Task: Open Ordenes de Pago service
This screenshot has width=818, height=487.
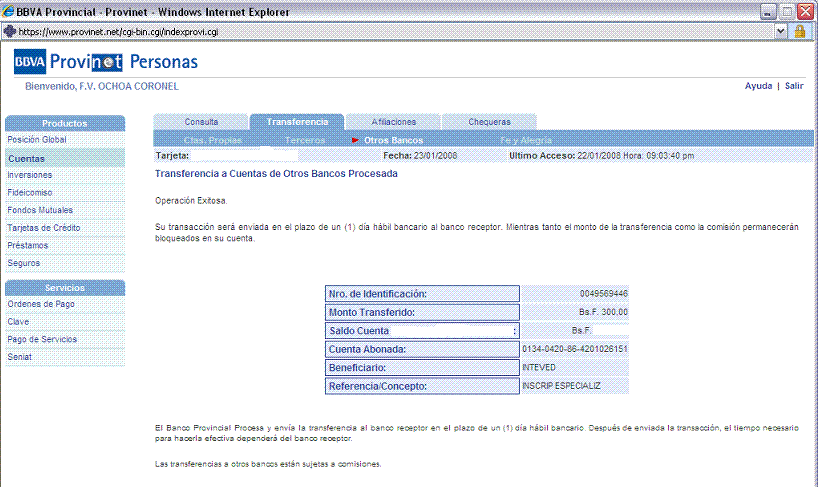Action: click(x=41, y=304)
